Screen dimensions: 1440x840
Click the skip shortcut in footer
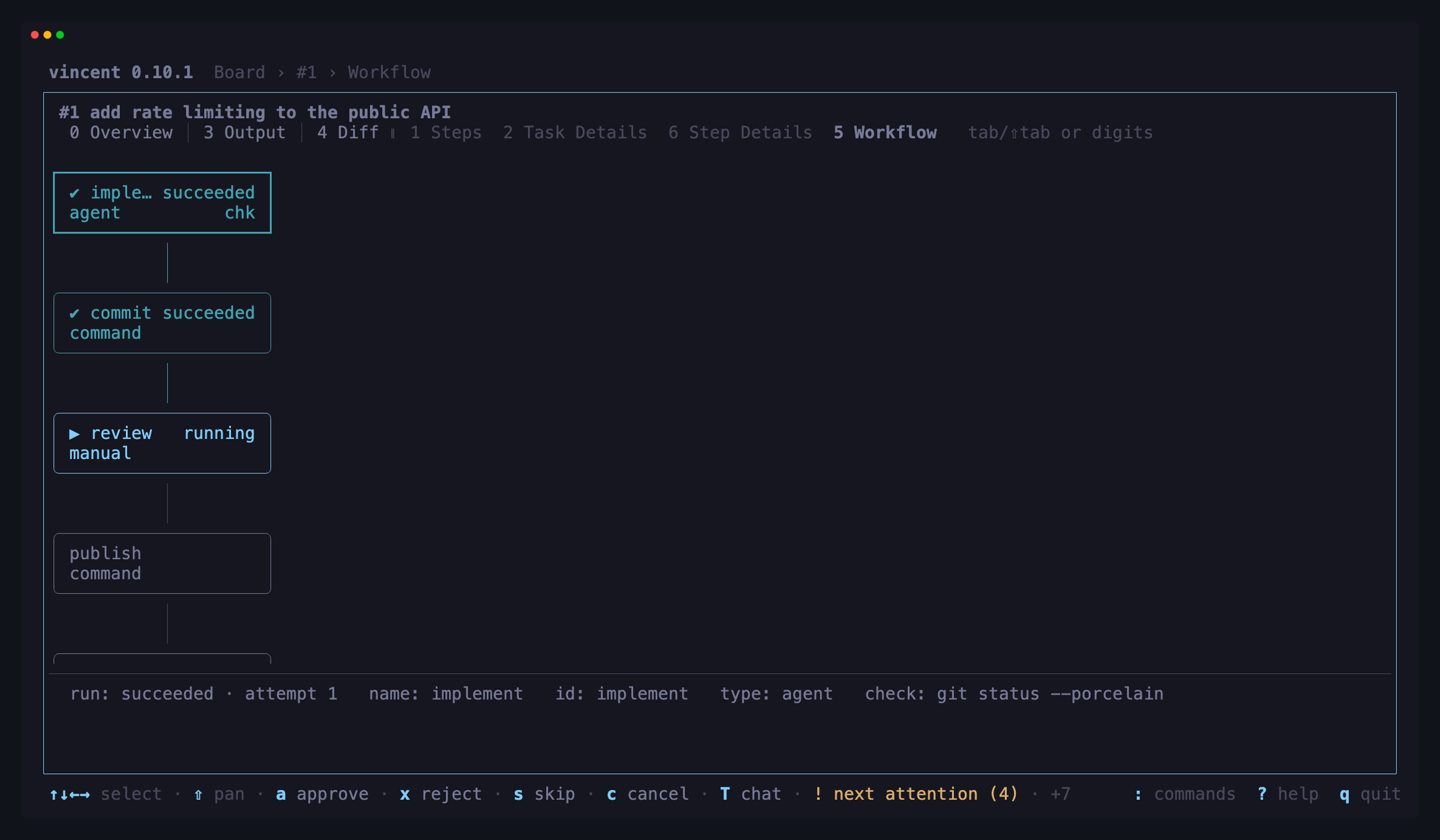pos(544,794)
